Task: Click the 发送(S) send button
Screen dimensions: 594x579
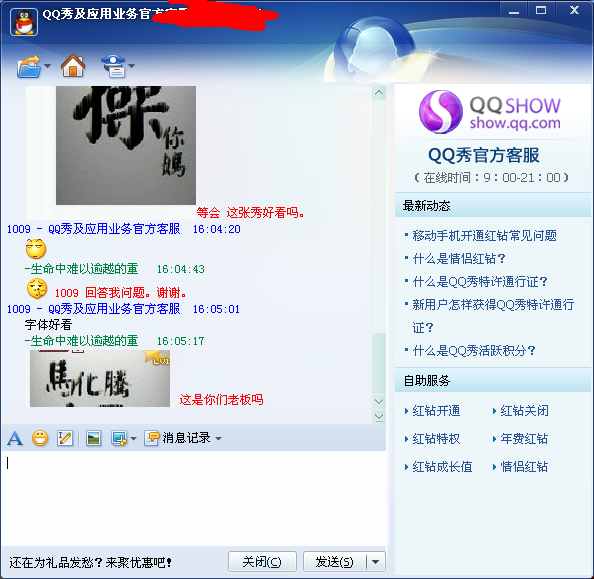Action: [x=335, y=562]
